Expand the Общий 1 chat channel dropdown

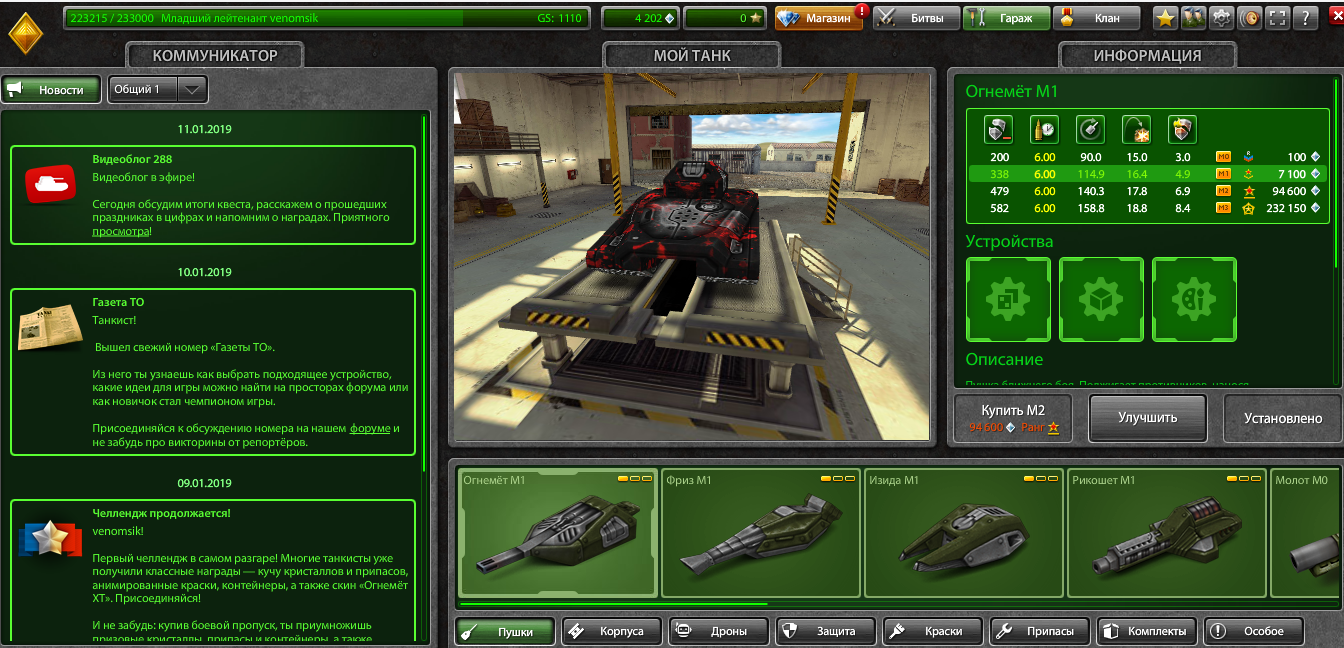coord(158,89)
